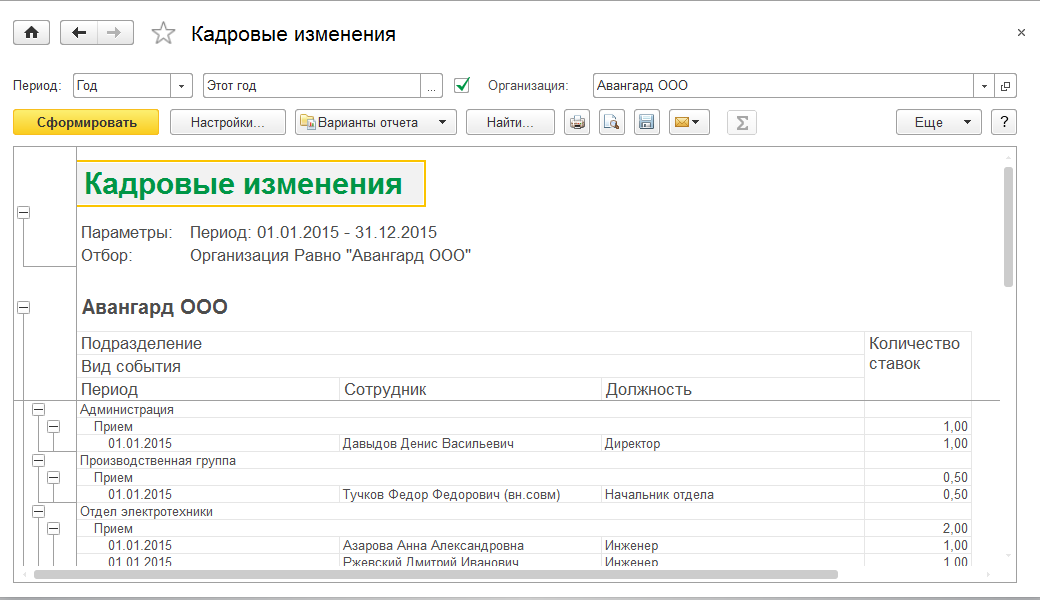Open the Варианты отчета menu
Viewport: 1040px width, 600px height.
[375, 122]
